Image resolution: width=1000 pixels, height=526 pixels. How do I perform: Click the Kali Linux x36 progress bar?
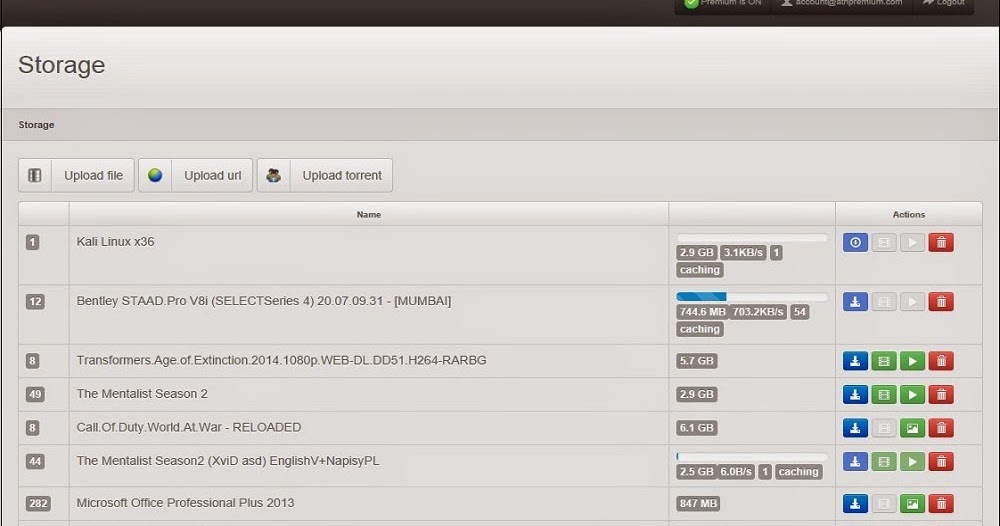point(752,238)
